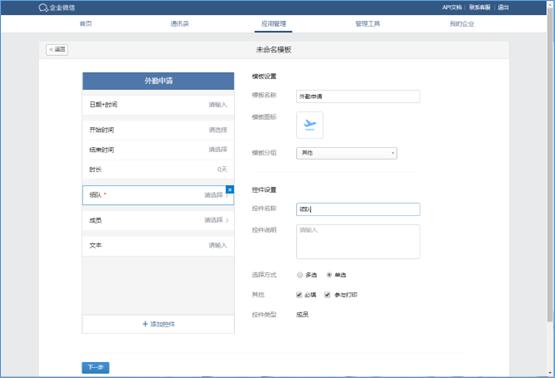Click the 退出 logout link
Viewport: 555px width, 378px height.
(x=503, y=7)
